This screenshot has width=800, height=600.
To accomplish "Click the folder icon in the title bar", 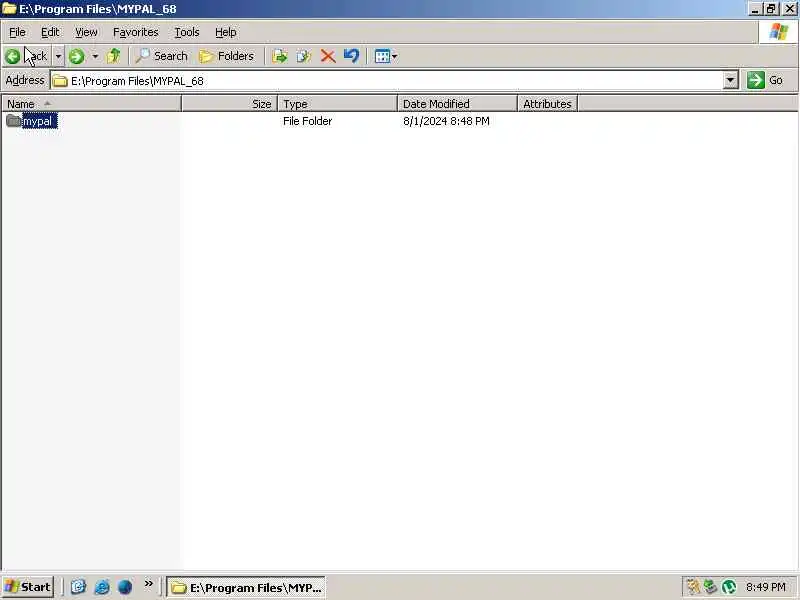I will pyautogui.click(x=9, y=9).
